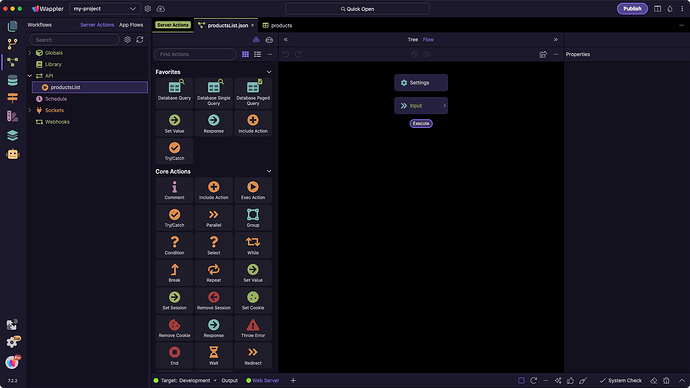
Task: Open the products tab
Action: (x=277, y=26)
